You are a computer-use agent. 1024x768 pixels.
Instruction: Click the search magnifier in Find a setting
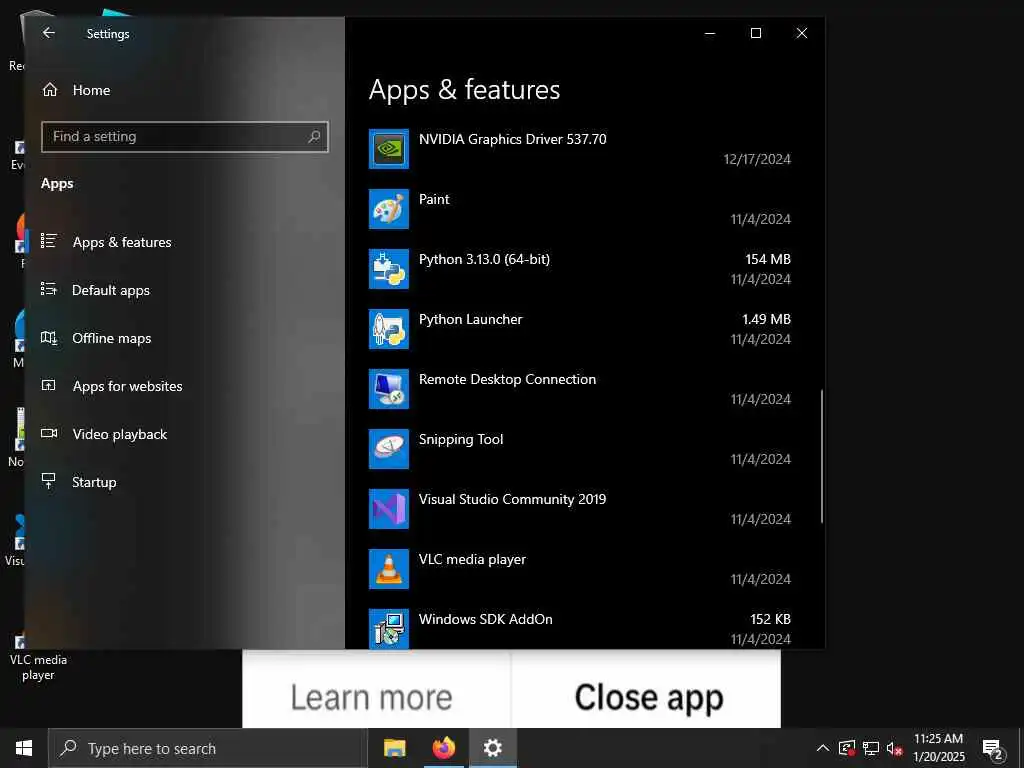pos(314,136)
